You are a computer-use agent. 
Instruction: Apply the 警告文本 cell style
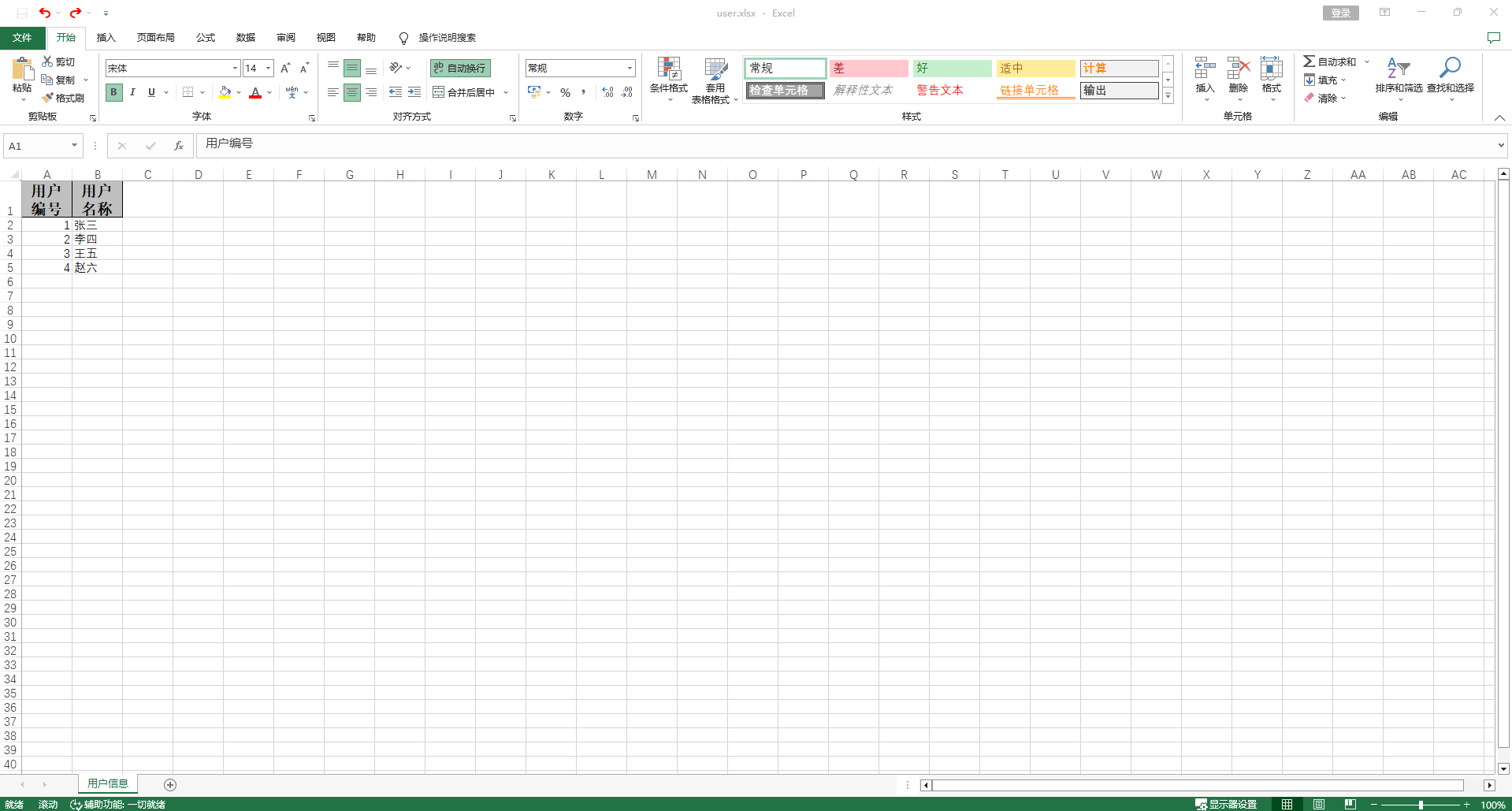coord(940,91)
